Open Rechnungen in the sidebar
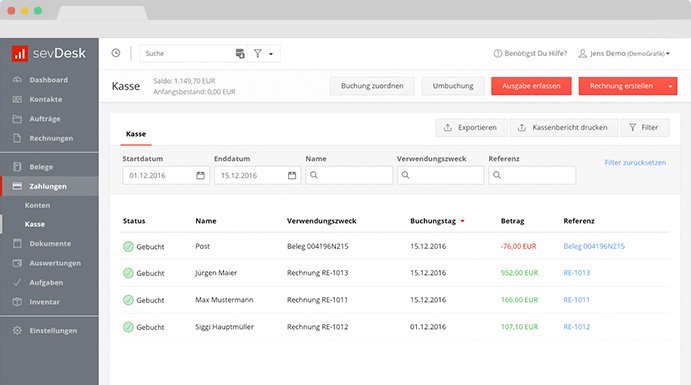 tap(51, 138)
